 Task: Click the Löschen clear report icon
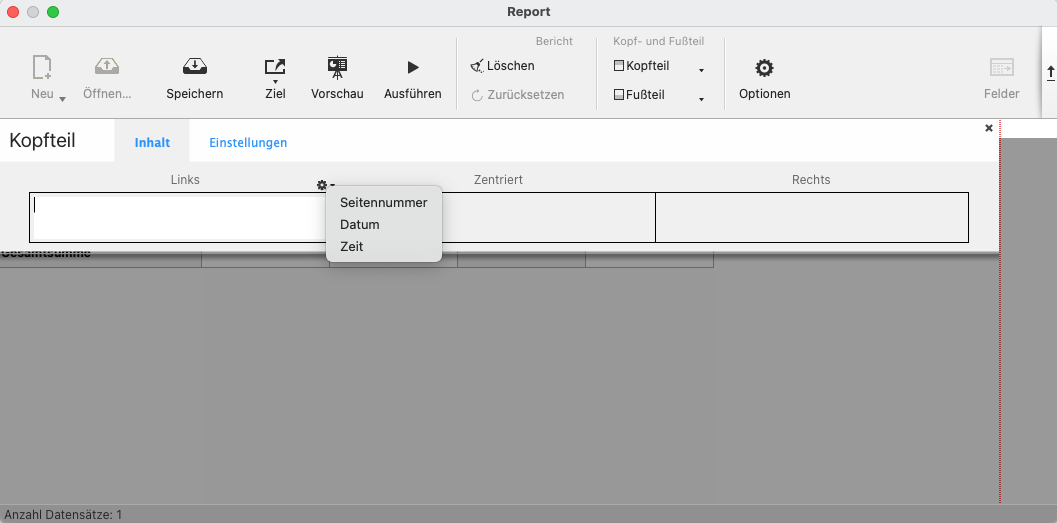pyautogui.click(x=478, y=66)
